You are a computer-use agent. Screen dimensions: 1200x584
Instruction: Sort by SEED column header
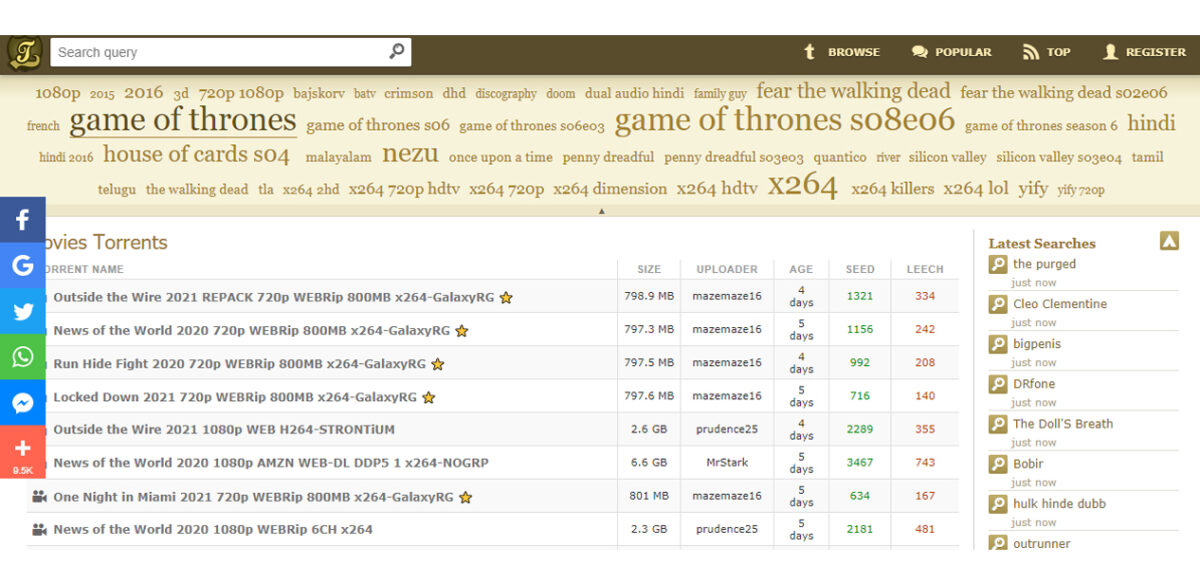(860, 269)
